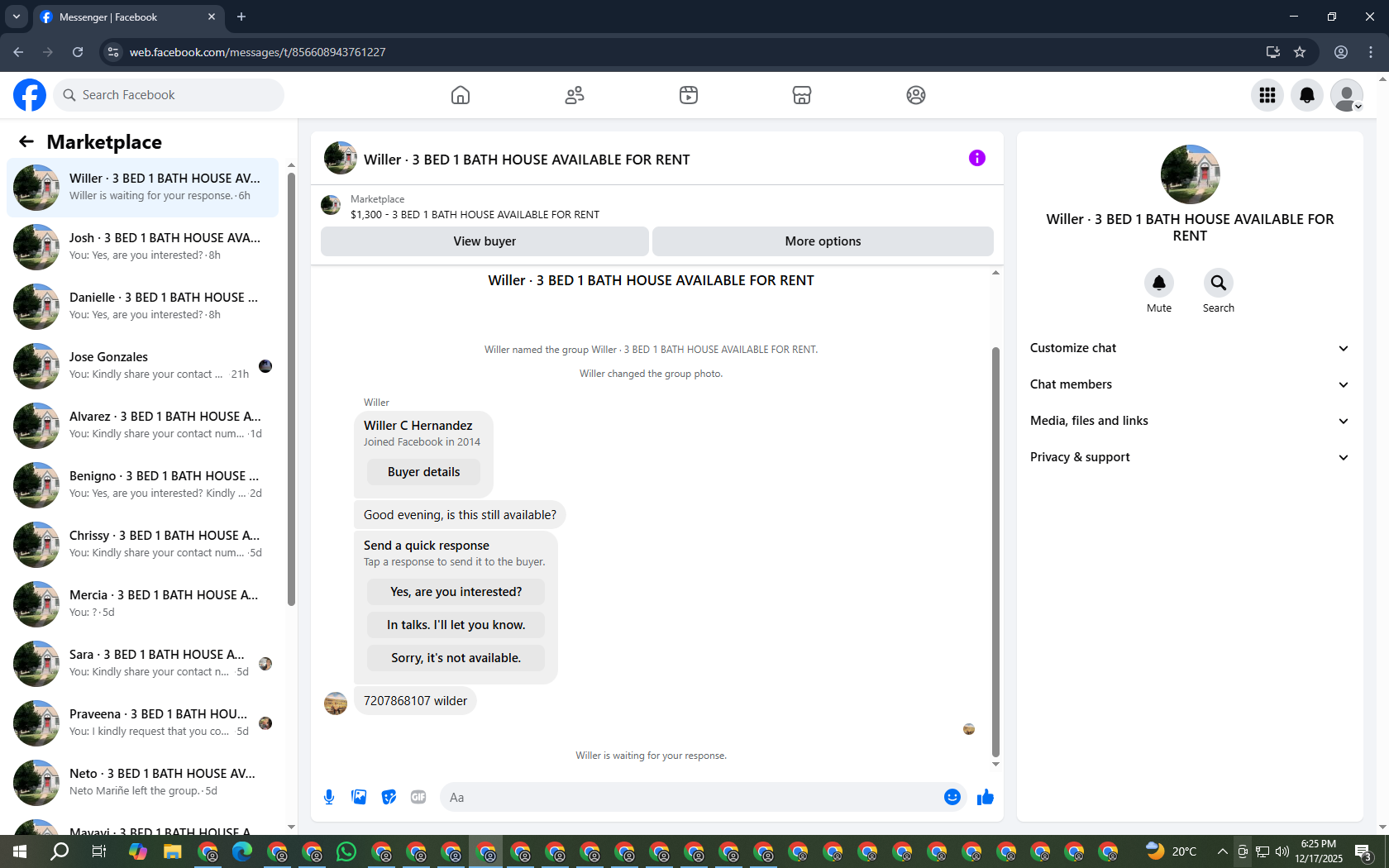Screen dimensions: 1389x868
Task: Expand Customize chat section
Action: pyautogui.click(x=1190, y=348)
